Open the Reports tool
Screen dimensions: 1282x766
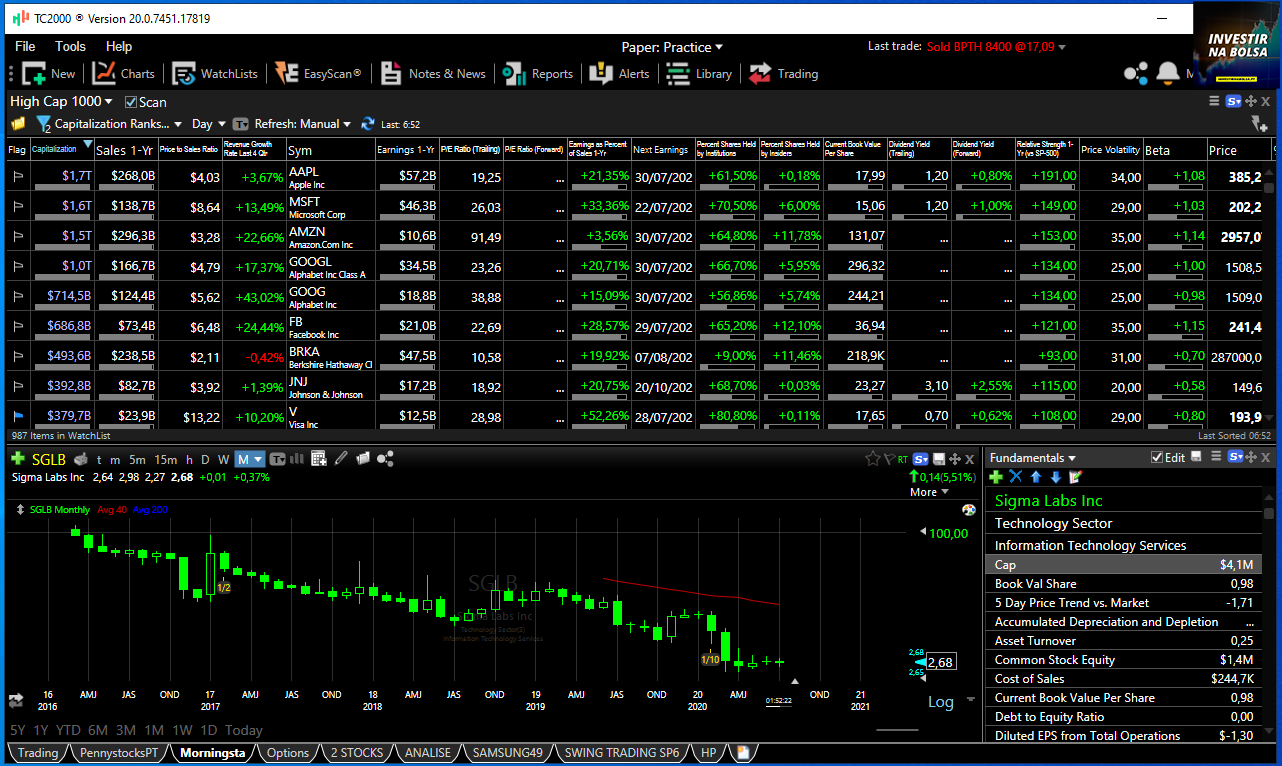pyautogui.click(x=538, y=73)
